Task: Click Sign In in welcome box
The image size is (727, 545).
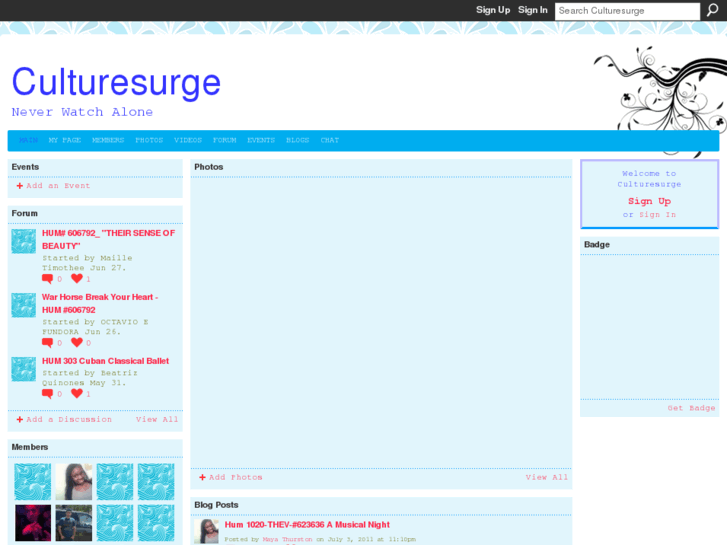Action: (657, 215)
